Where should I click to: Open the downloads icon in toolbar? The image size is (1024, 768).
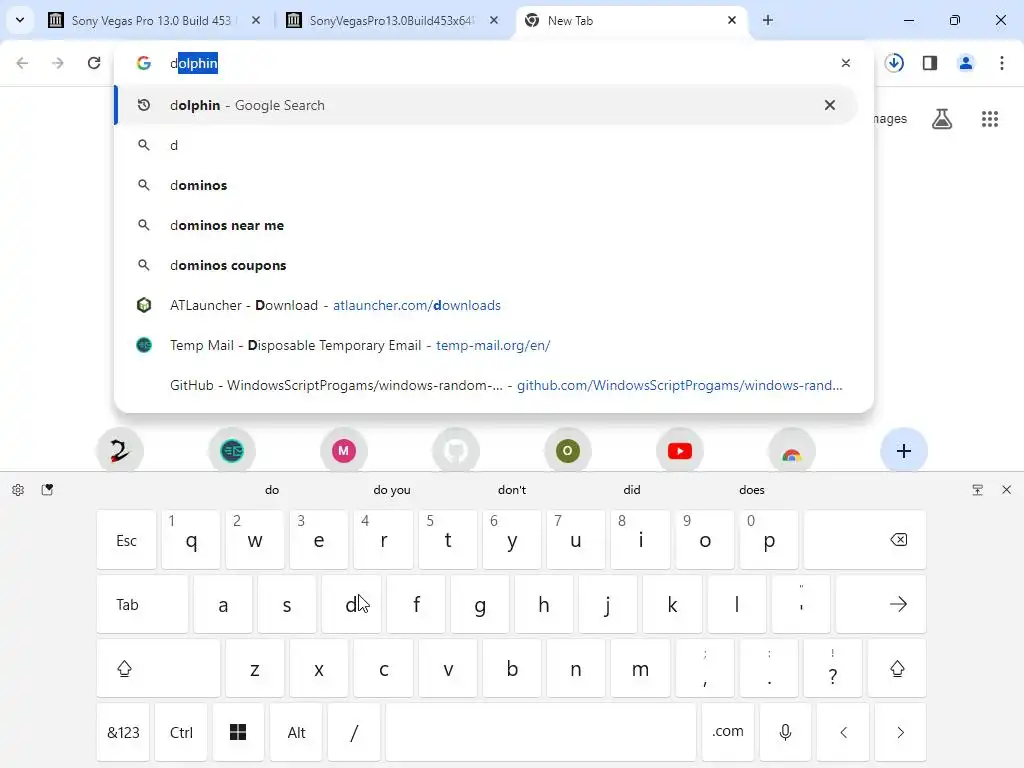click(894, 63)
